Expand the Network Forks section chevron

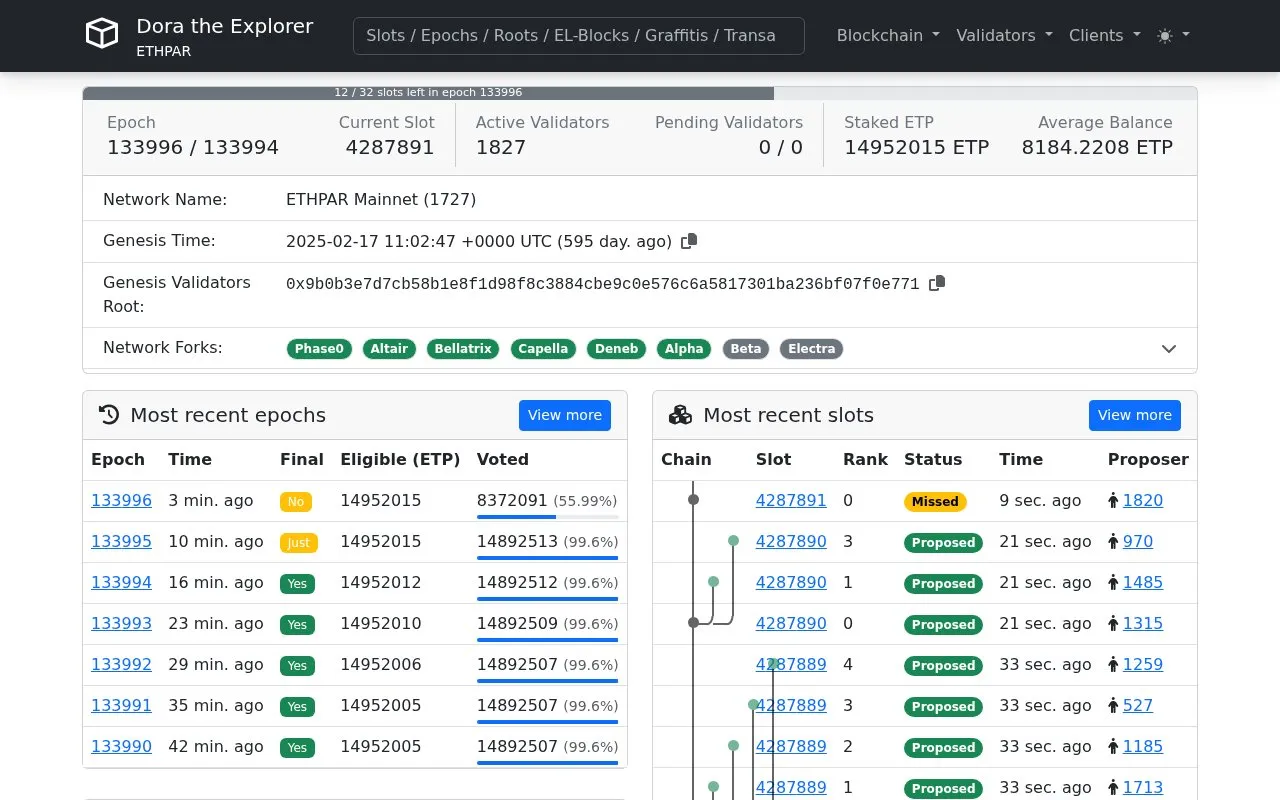pos(1169,349)
